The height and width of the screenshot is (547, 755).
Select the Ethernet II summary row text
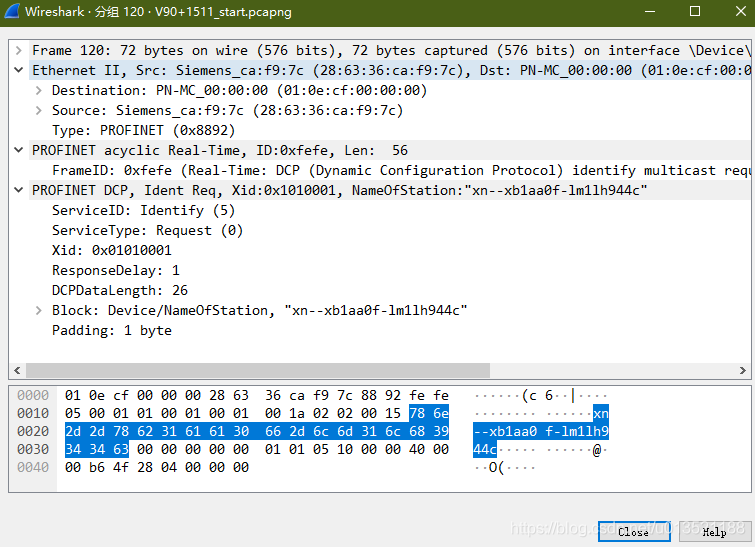[389, 70]
